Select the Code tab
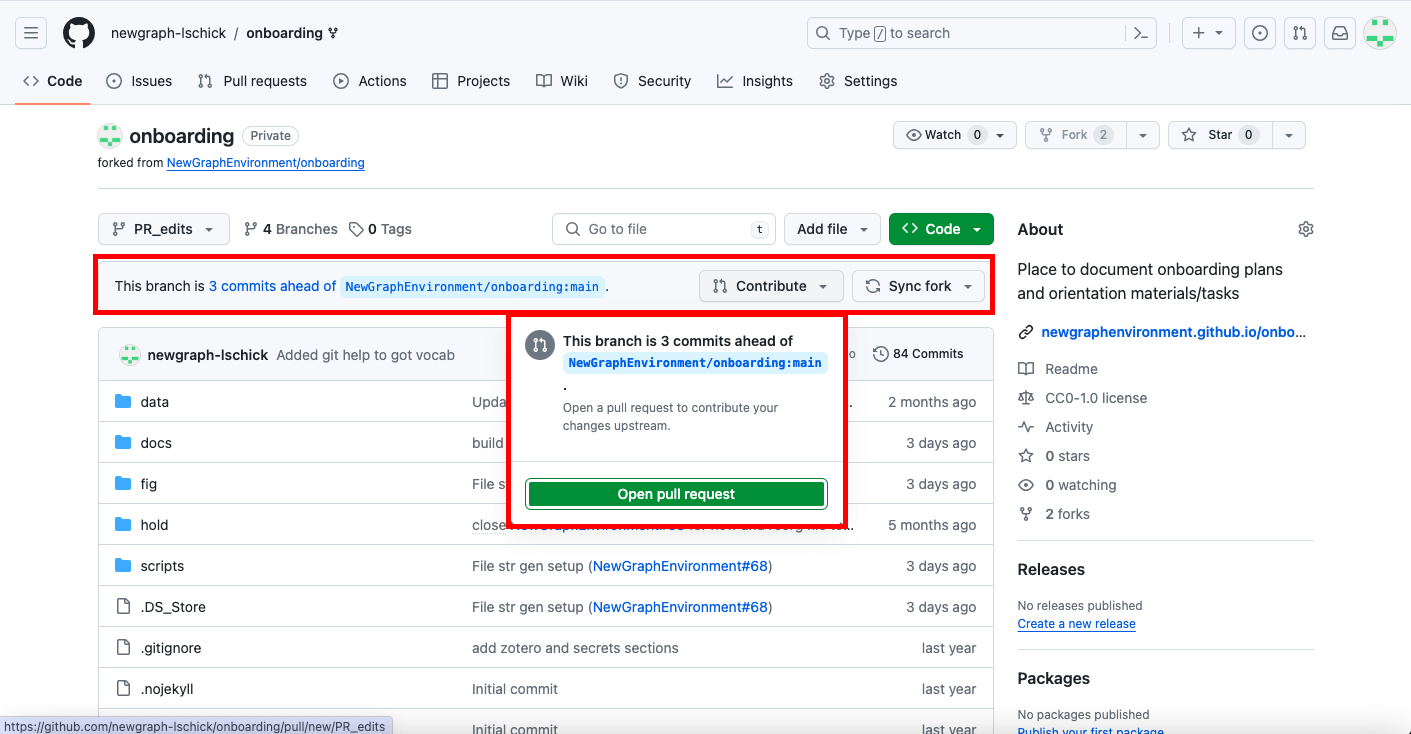 [53, 81]
